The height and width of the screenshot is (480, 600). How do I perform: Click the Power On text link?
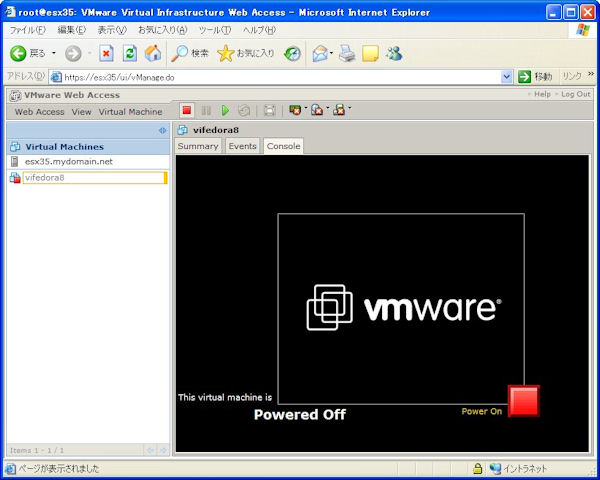point(481,411)
